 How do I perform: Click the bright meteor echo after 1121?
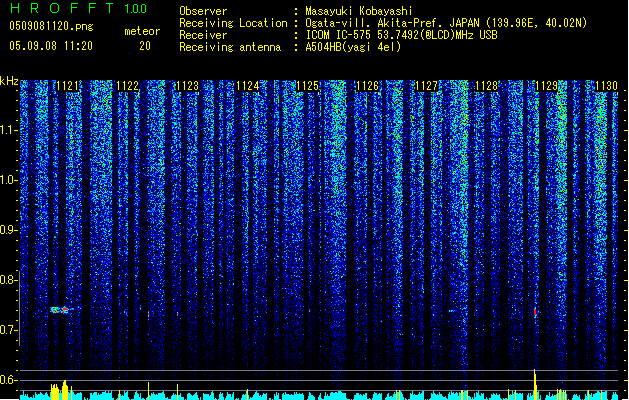click(62, 310)
